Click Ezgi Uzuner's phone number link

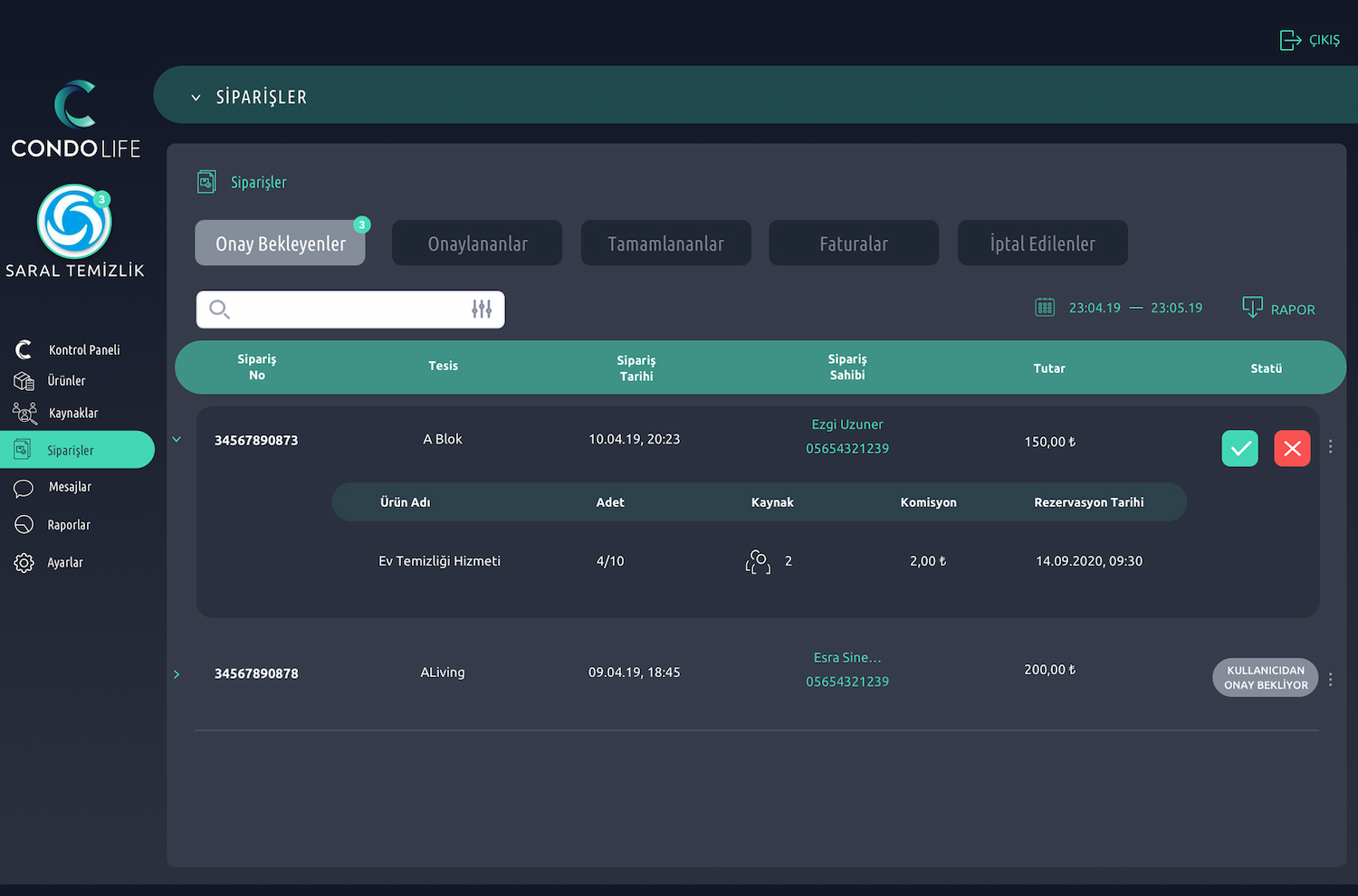click(x=847, y=449)
